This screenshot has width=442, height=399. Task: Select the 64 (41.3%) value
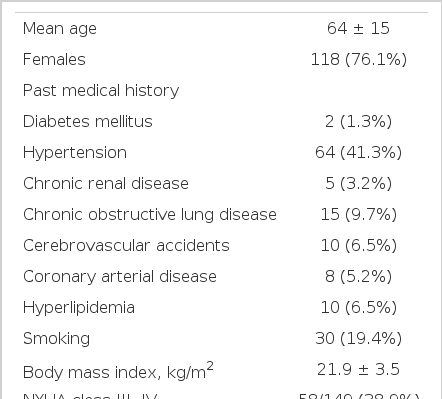click(358, 153)
